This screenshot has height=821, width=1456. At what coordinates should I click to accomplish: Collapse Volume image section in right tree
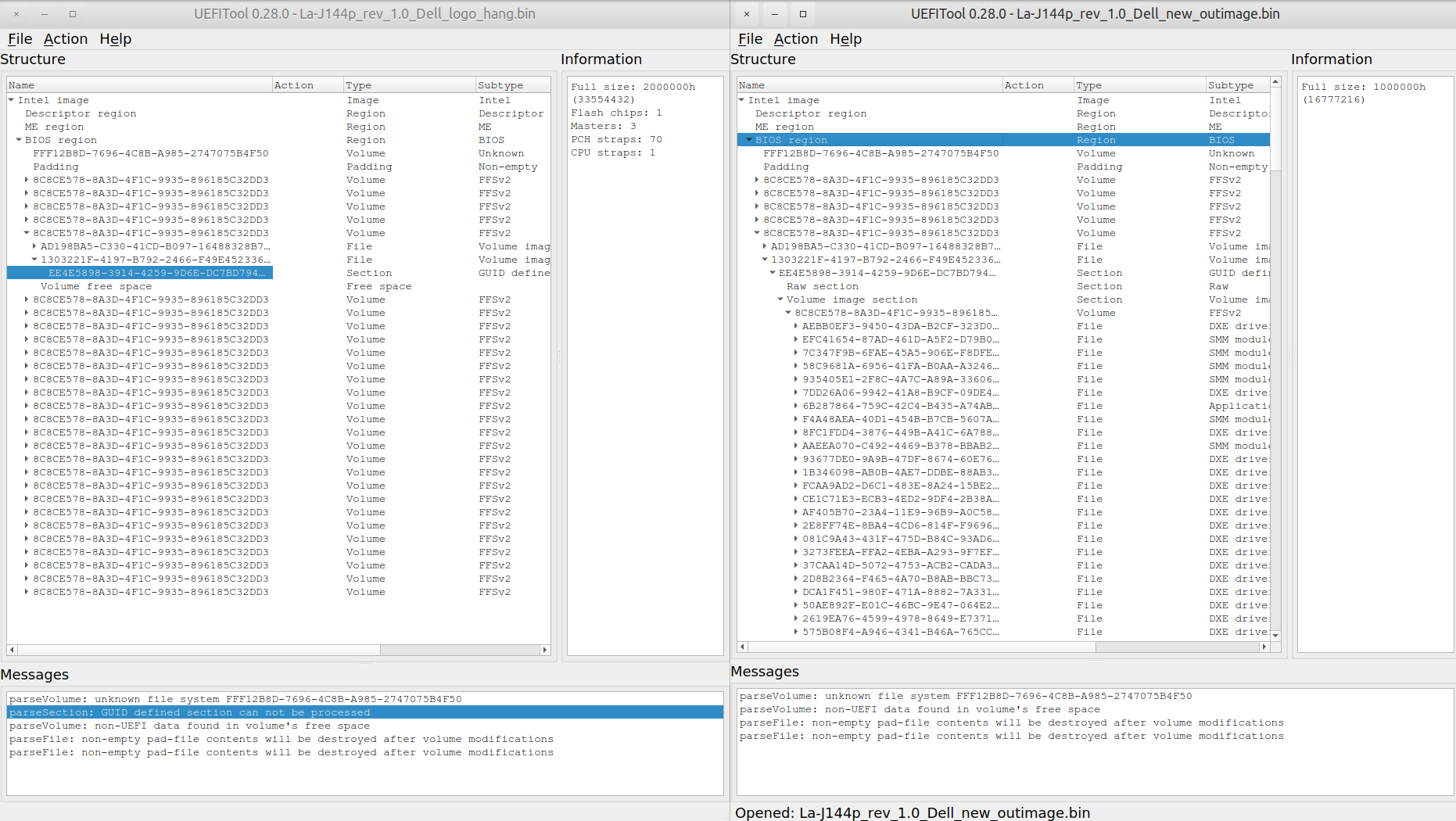tap(780, 299)
